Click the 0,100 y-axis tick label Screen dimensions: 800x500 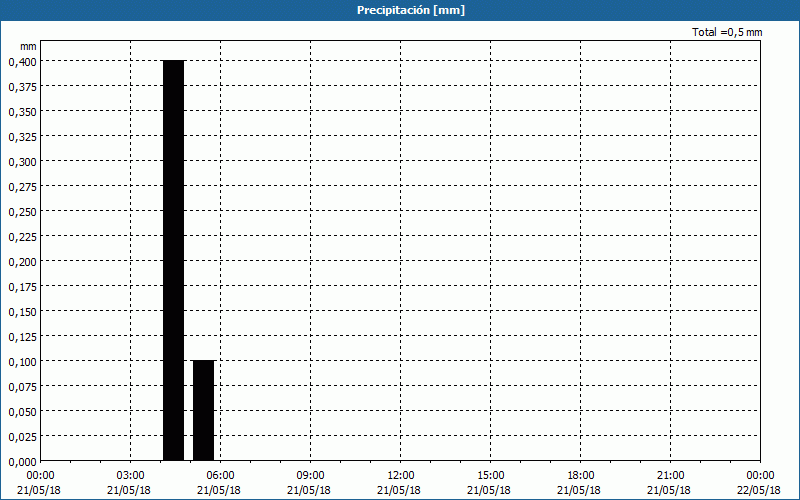(x=22, y=361)
